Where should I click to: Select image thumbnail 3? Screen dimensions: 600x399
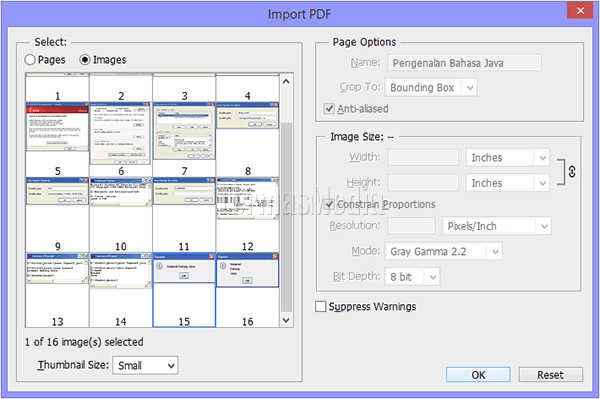pos(184,87)
